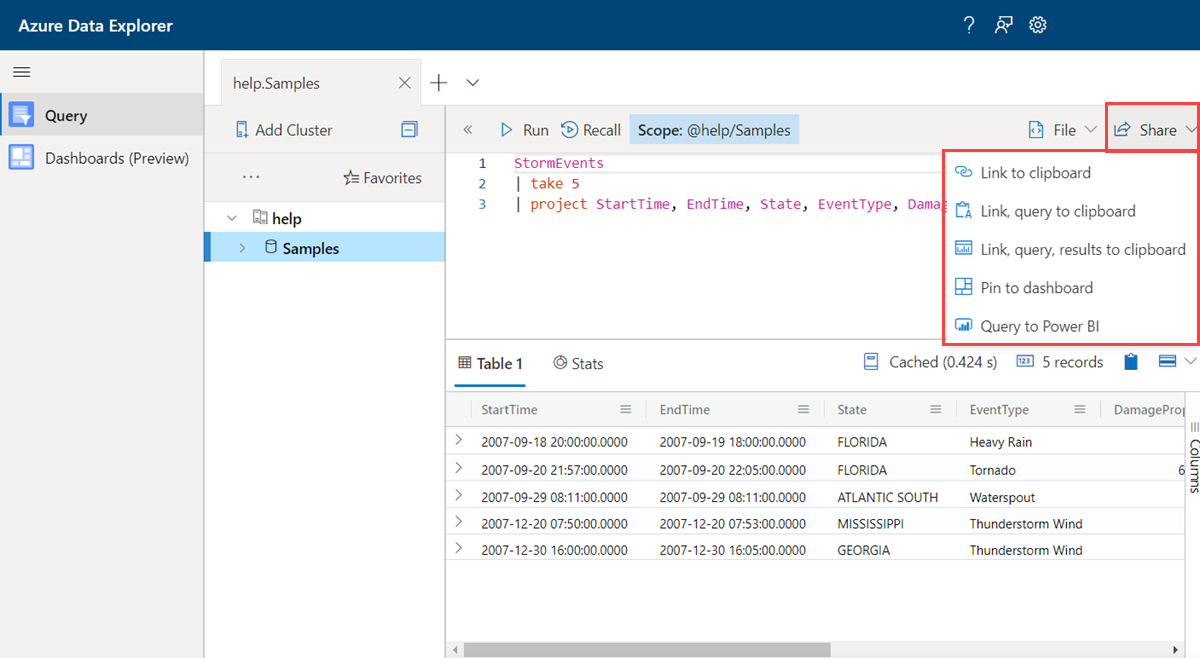Open the chevron next to the new tab button
Viewport: 1200px width, 658px height.
coord(472,83)
